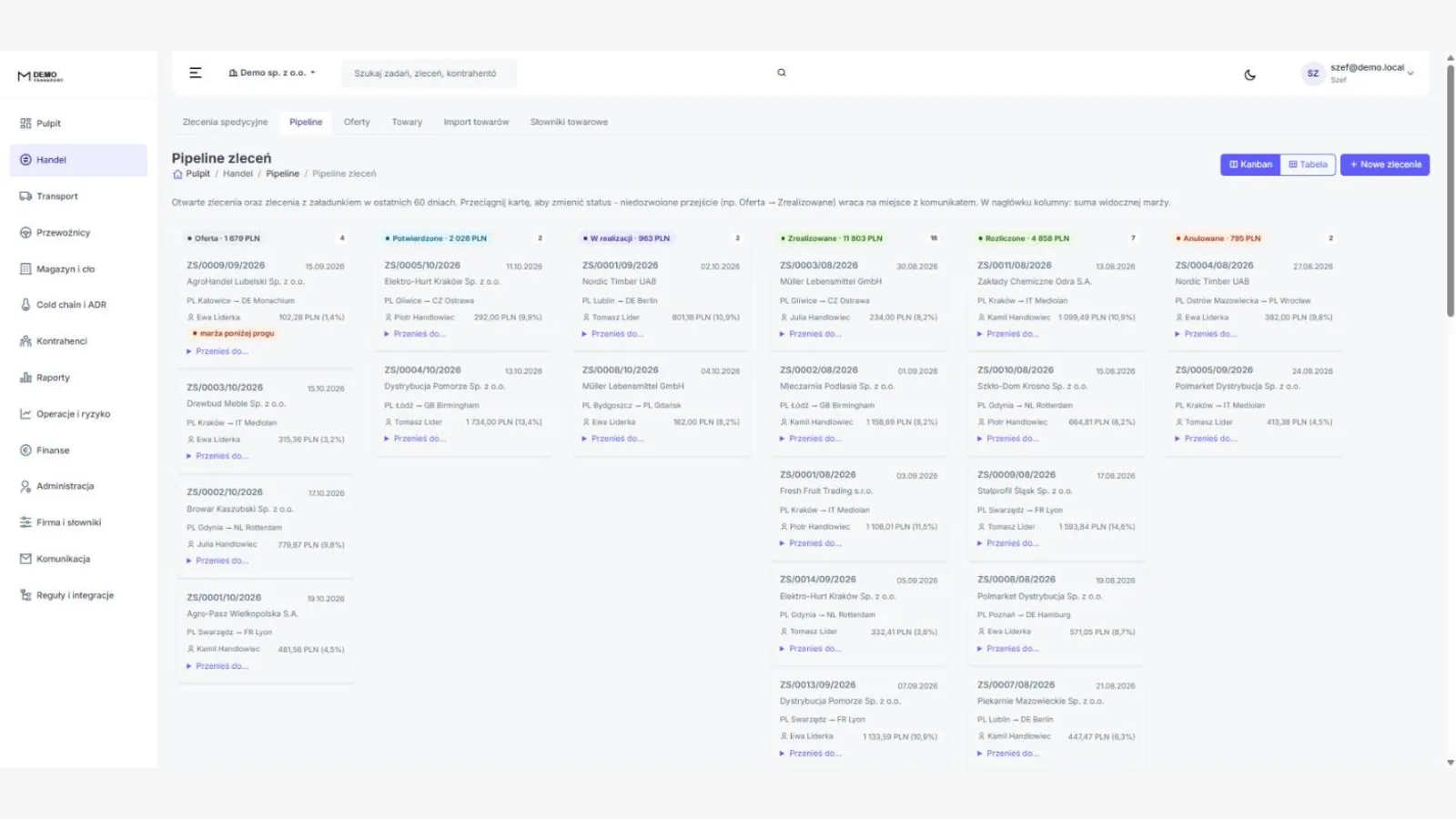This screenshot has height=819, width=1456.
Task: Click the Firma i słowniki sliders icon
Action: tap(25, 522)
